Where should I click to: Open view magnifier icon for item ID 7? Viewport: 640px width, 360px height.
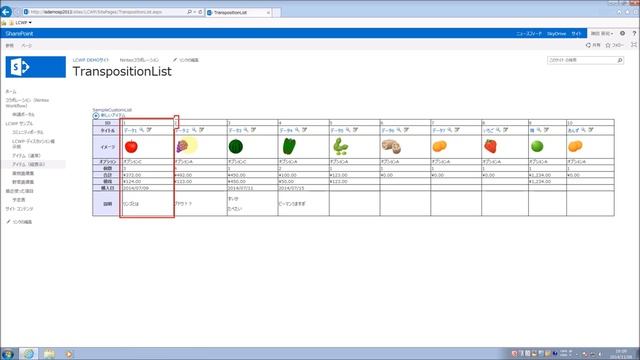(x=449, y=130)
